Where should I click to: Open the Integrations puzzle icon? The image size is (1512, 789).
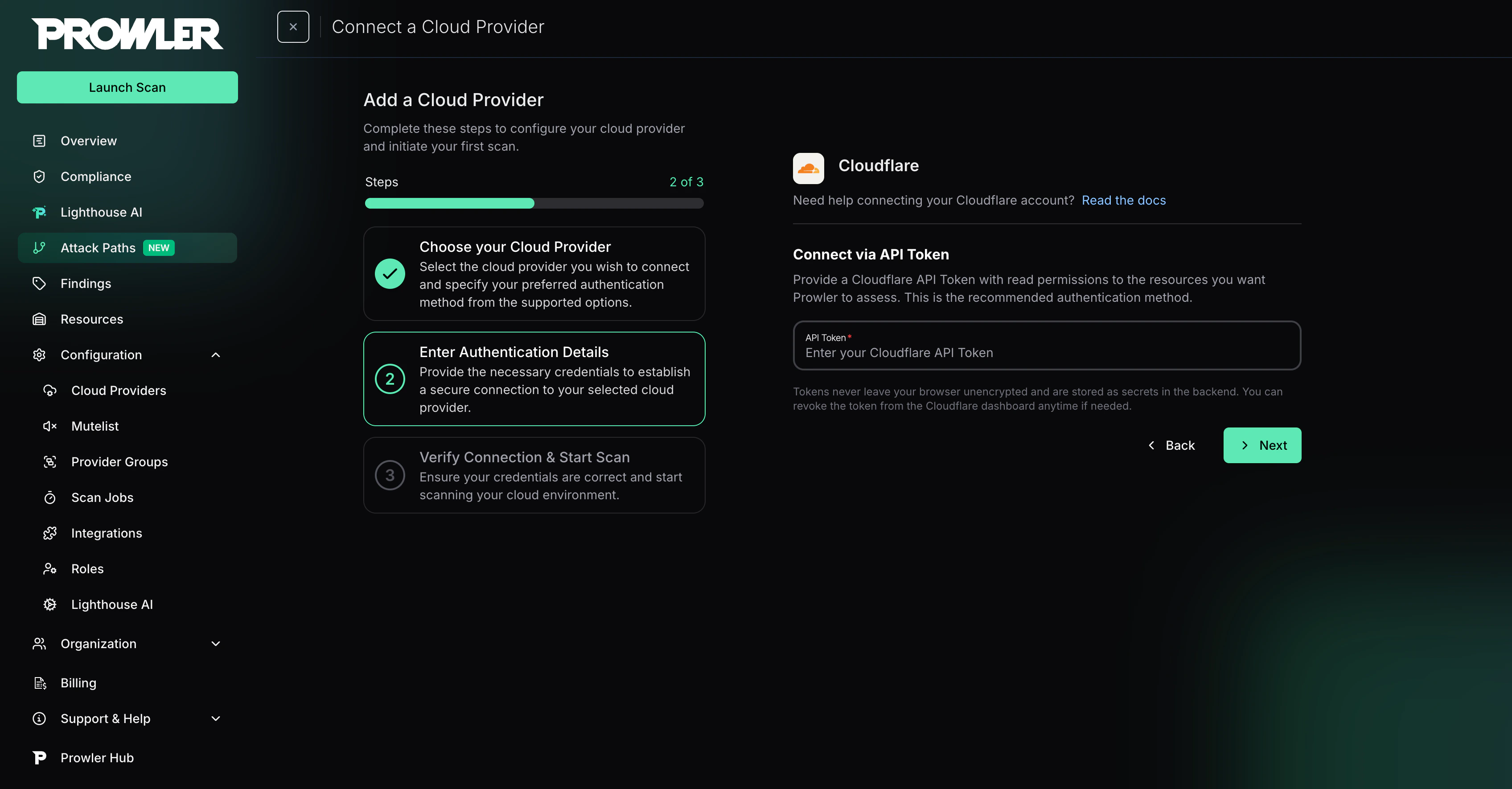coord(50,532)
